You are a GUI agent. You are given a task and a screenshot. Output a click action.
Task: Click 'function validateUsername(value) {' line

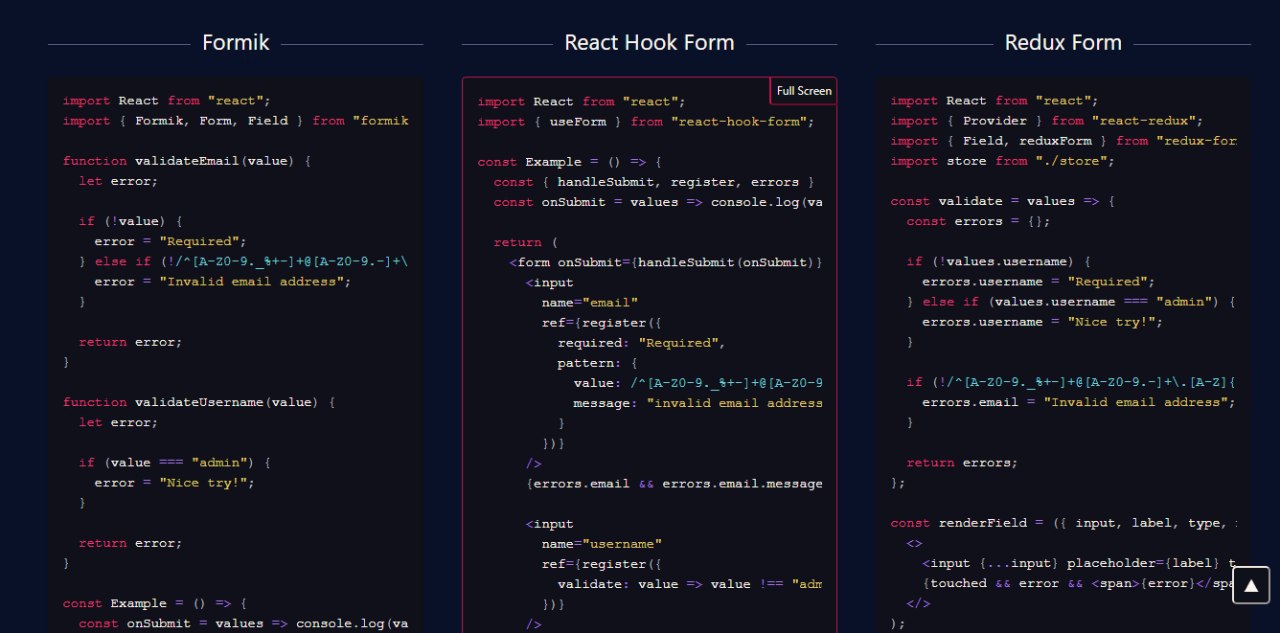click(x=200, y=402)
